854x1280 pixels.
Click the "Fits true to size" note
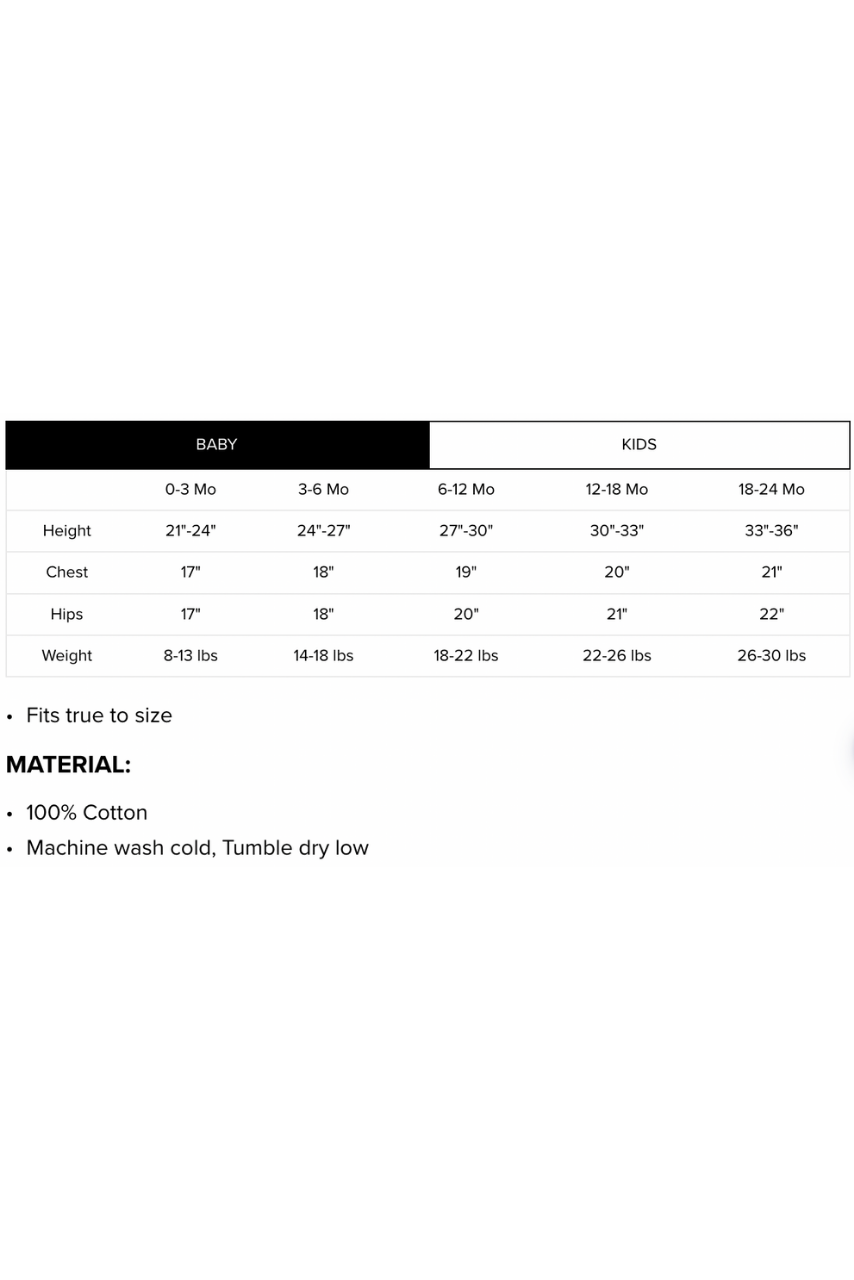[99, 716]
